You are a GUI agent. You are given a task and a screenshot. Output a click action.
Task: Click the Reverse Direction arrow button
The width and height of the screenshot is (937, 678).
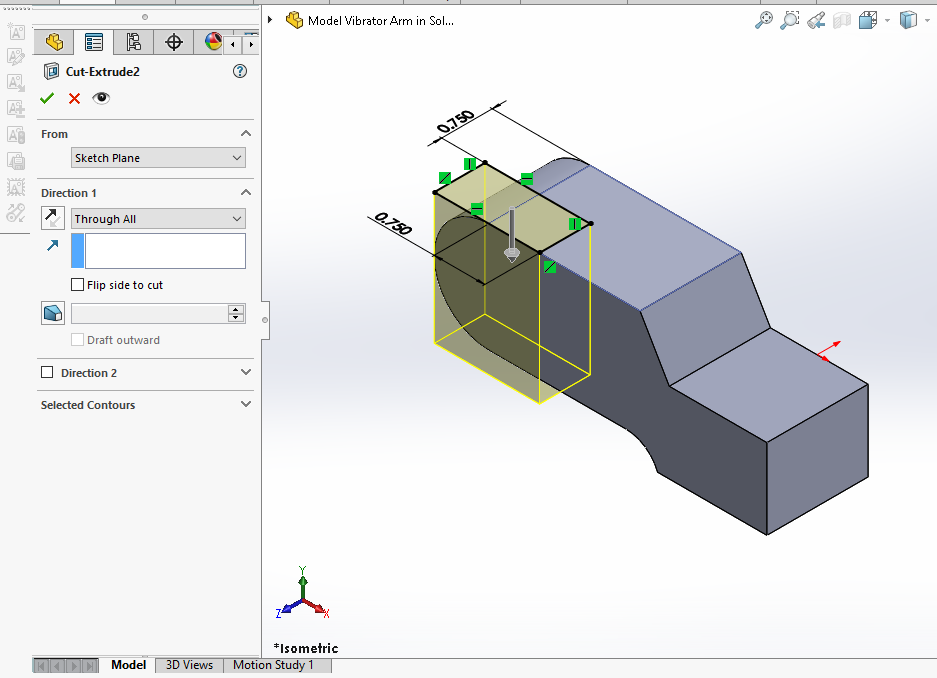coord(53,219)
